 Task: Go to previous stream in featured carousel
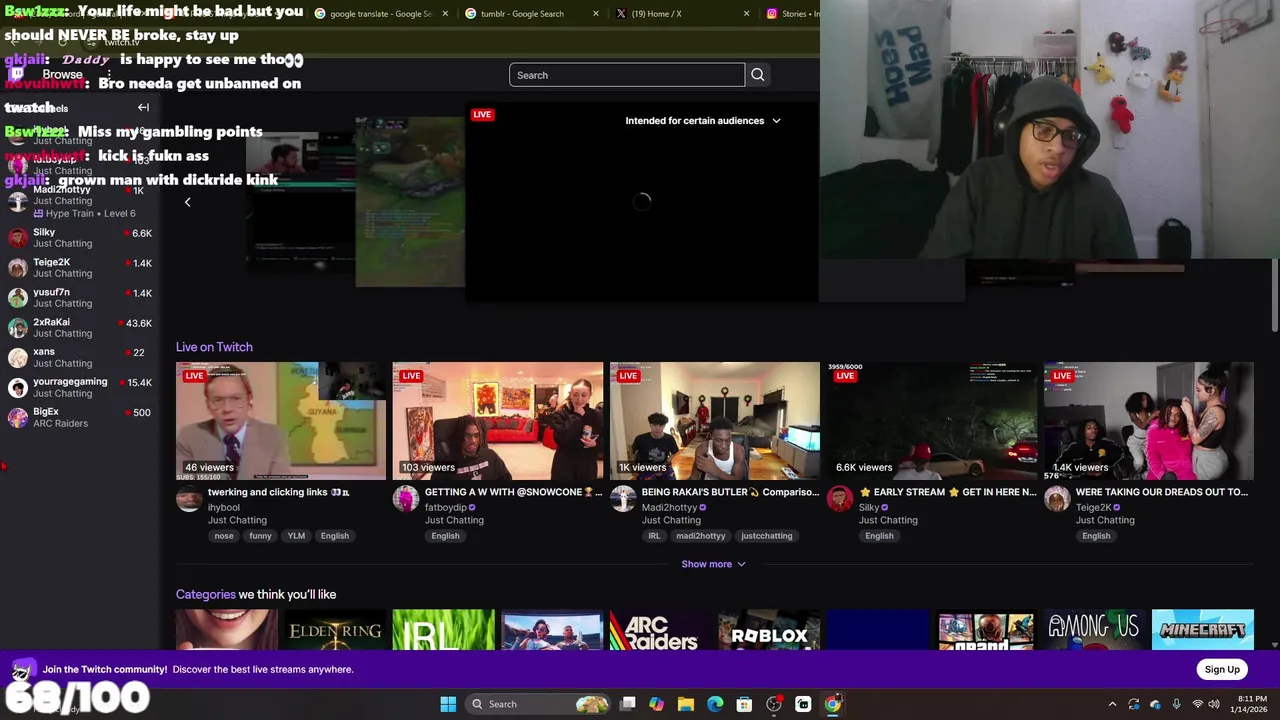187,202
